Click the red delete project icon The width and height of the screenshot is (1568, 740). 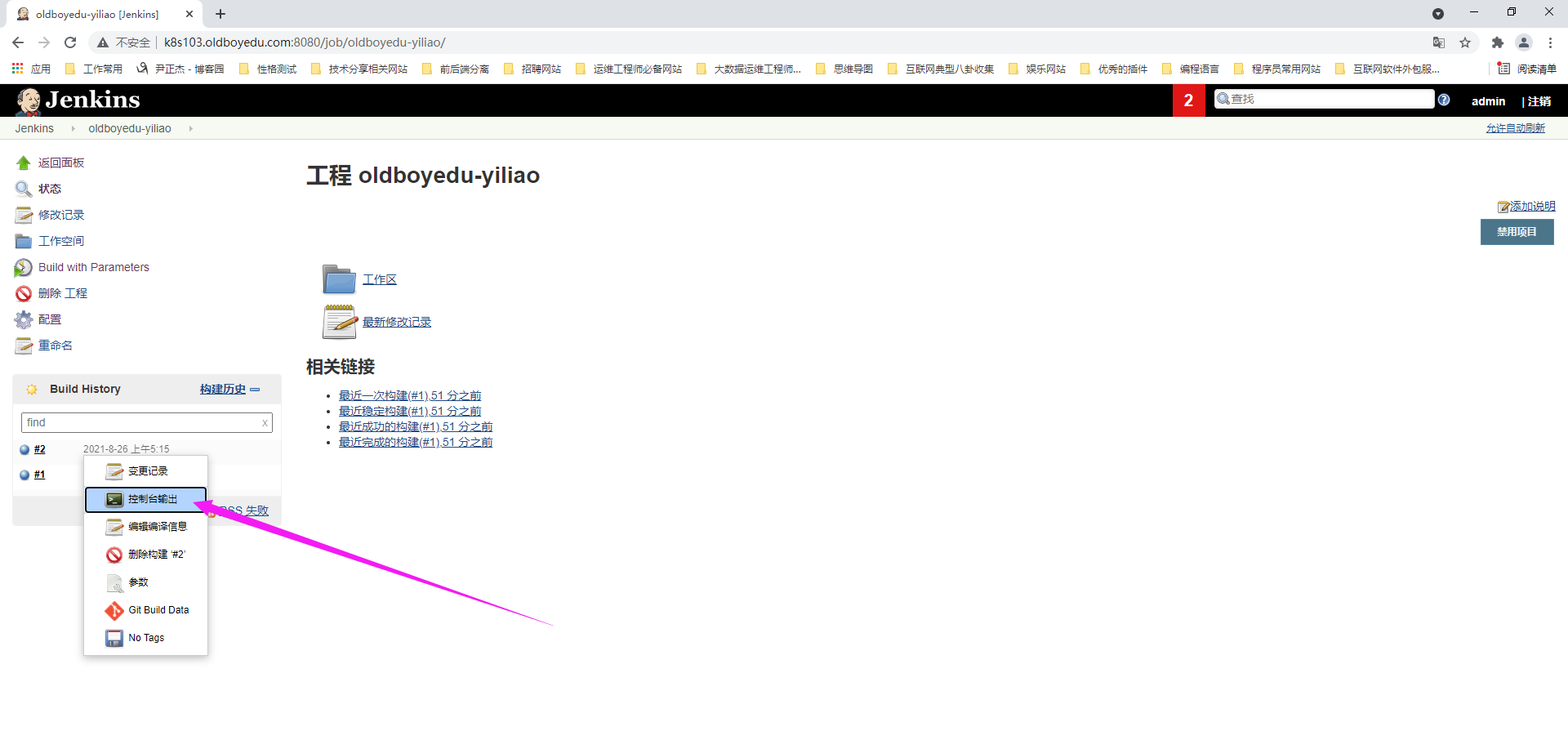tap(24, 294)
